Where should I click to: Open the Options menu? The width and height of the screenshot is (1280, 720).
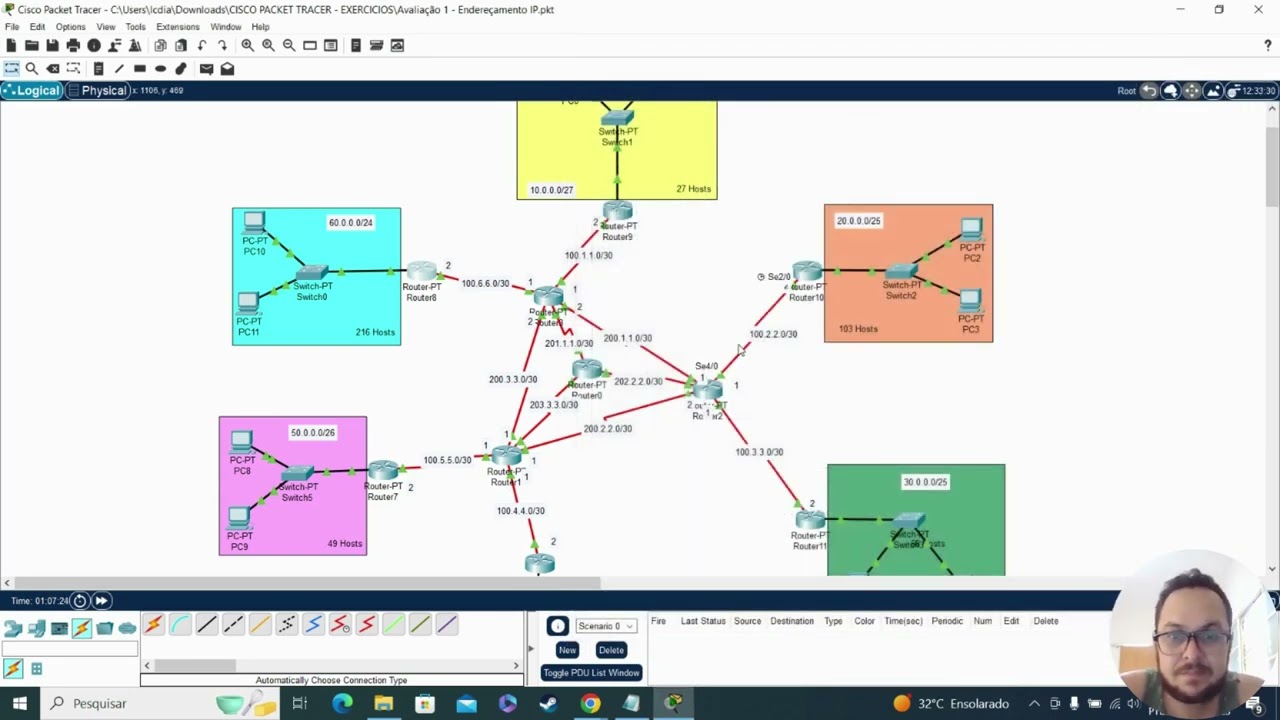tap(70, 27)
